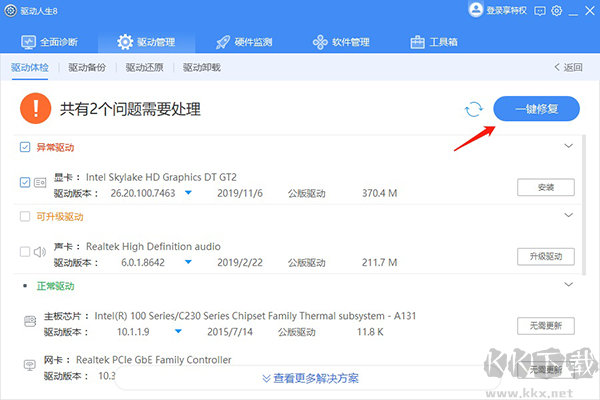The width and height of the screenshot is (600, 400).
Task: Click the driver list vertical scrollbar
Action: [584, 205]
